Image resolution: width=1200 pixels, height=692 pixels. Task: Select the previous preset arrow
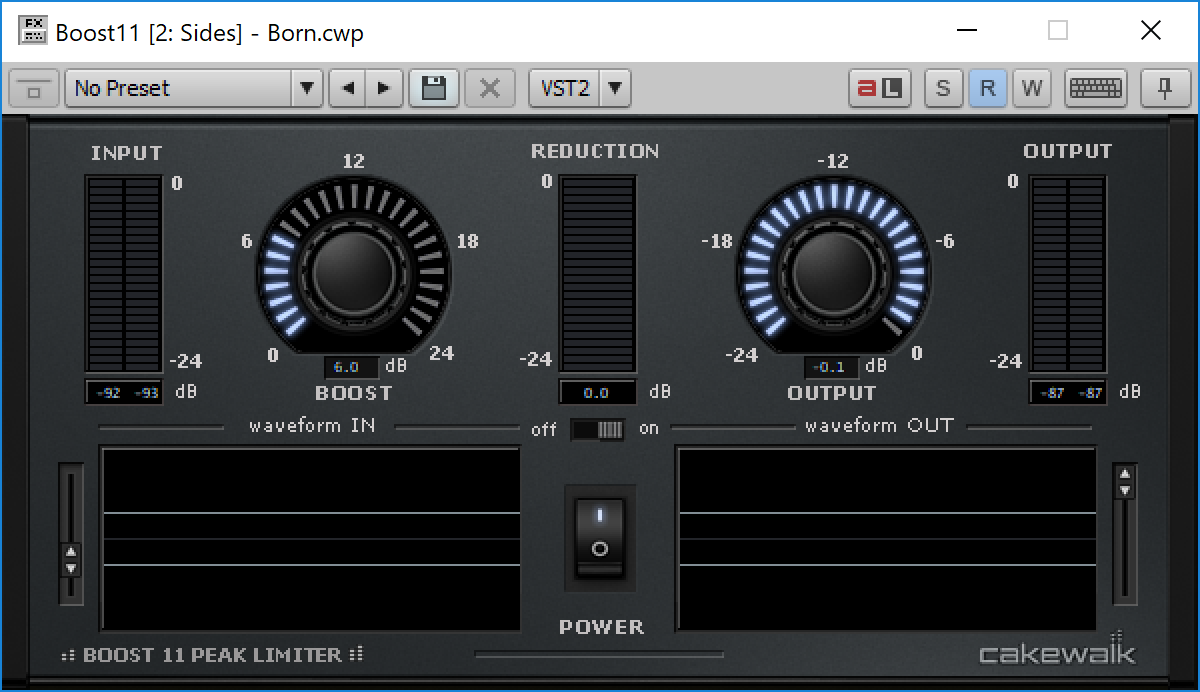tap(347, 88)
